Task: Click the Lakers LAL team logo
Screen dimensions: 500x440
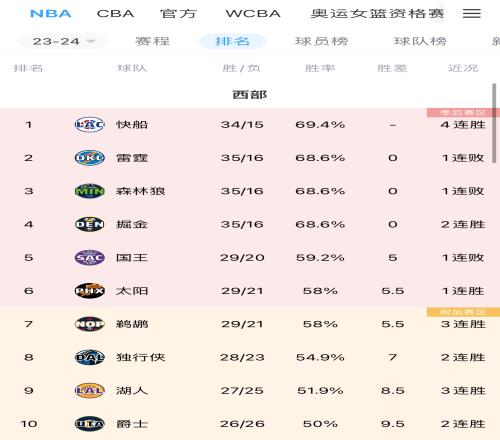Action: (x=90, y=391)
